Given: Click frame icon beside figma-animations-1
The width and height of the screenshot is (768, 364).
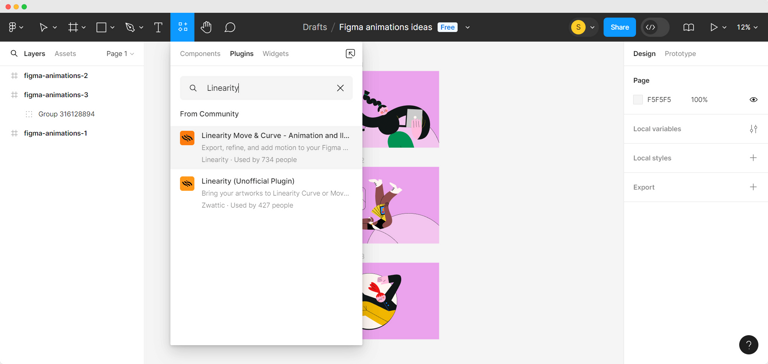Looking at the screenshot, I should 14,133.
